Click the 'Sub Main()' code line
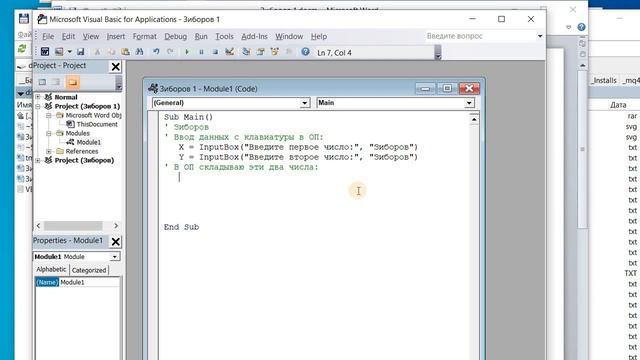Image resolution: width=640 pixels, height=360 pixels. click(188, 117)
